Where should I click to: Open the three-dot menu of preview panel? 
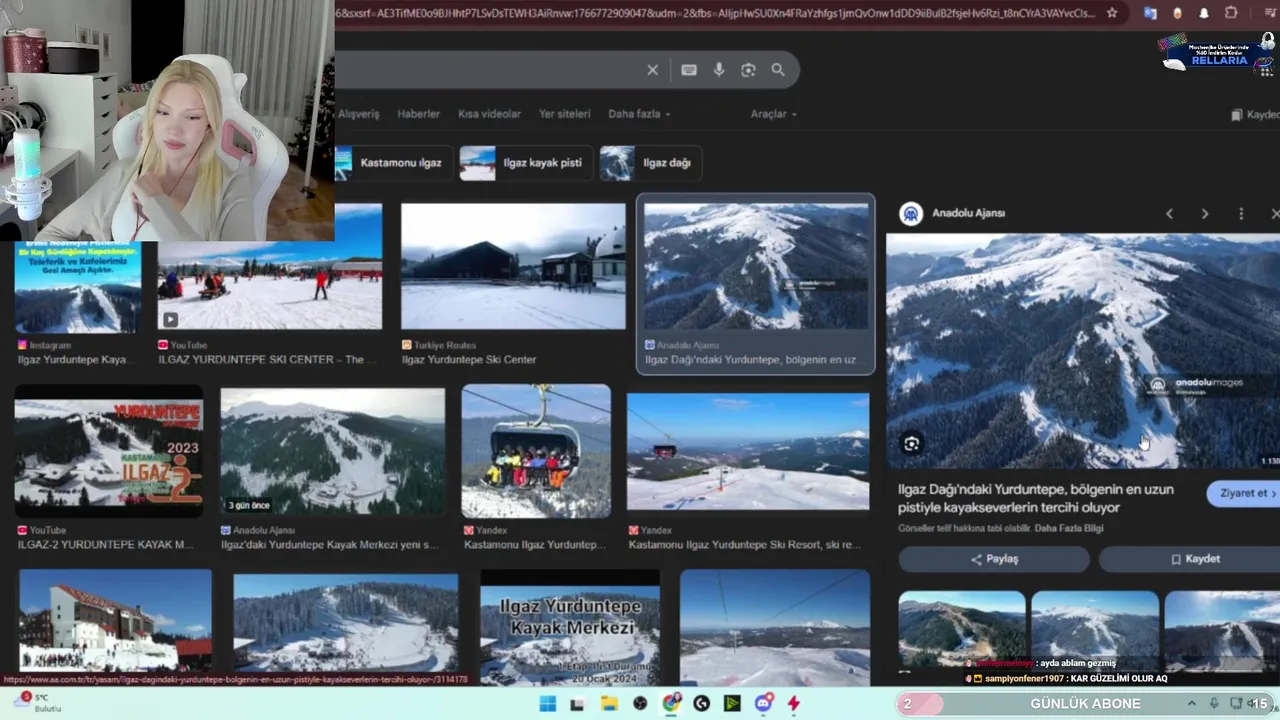(x=1241, y=214)
